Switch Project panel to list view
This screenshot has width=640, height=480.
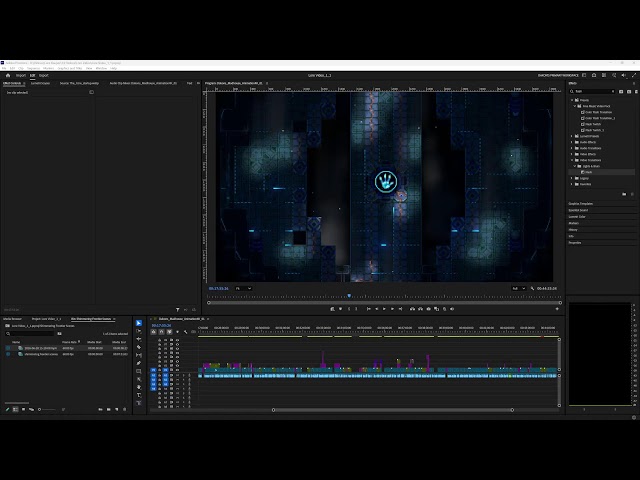click(16, 409)
